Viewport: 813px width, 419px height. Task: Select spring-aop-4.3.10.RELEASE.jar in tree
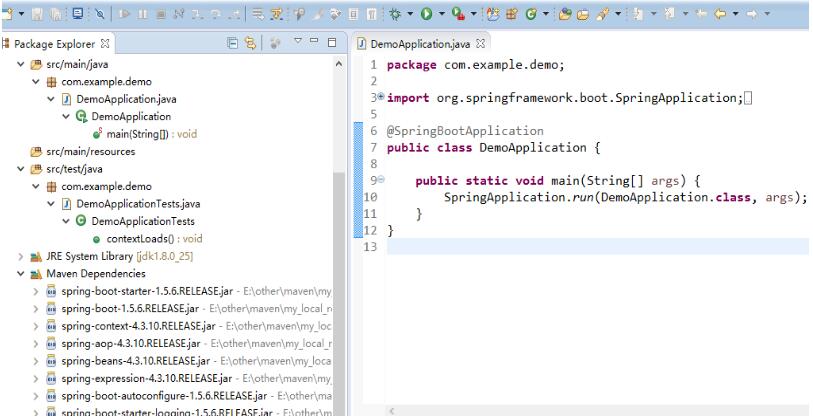[131, 343]
